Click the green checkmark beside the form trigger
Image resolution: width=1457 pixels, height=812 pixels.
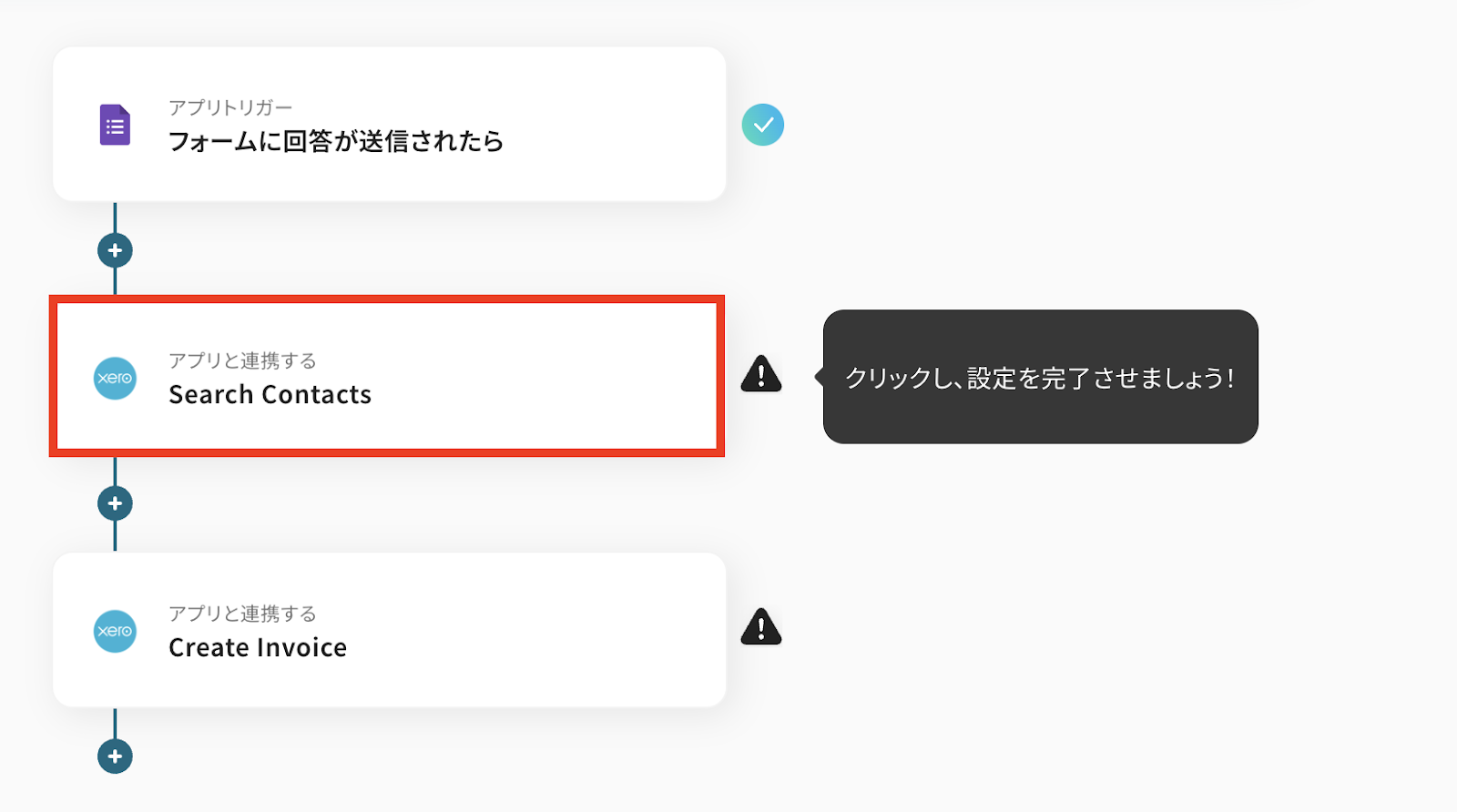point(763,125)
